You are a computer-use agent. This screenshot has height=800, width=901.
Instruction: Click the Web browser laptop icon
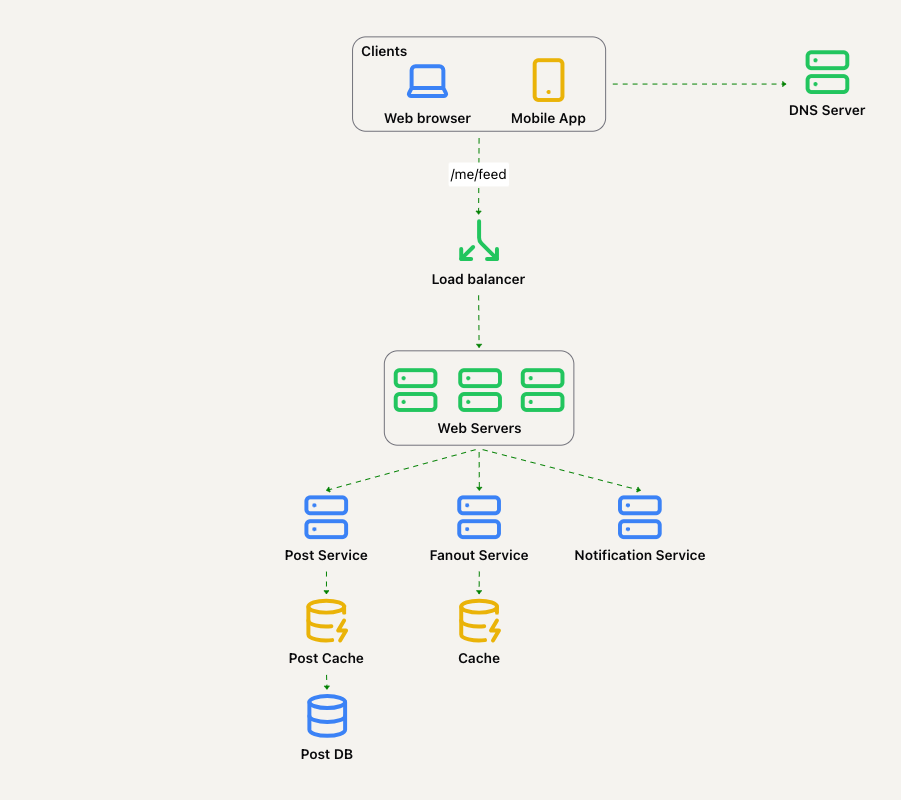[x=427, y=81]
